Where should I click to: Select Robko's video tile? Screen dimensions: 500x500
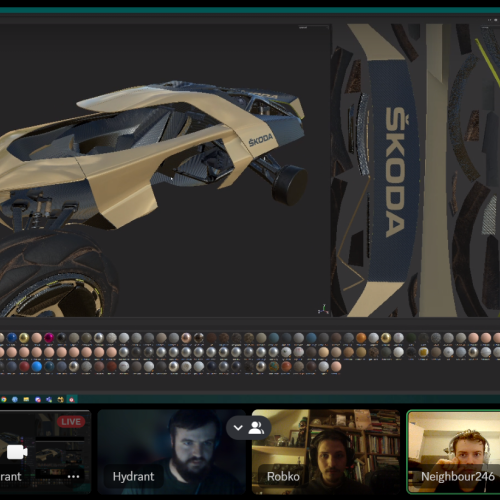(326, 452)
